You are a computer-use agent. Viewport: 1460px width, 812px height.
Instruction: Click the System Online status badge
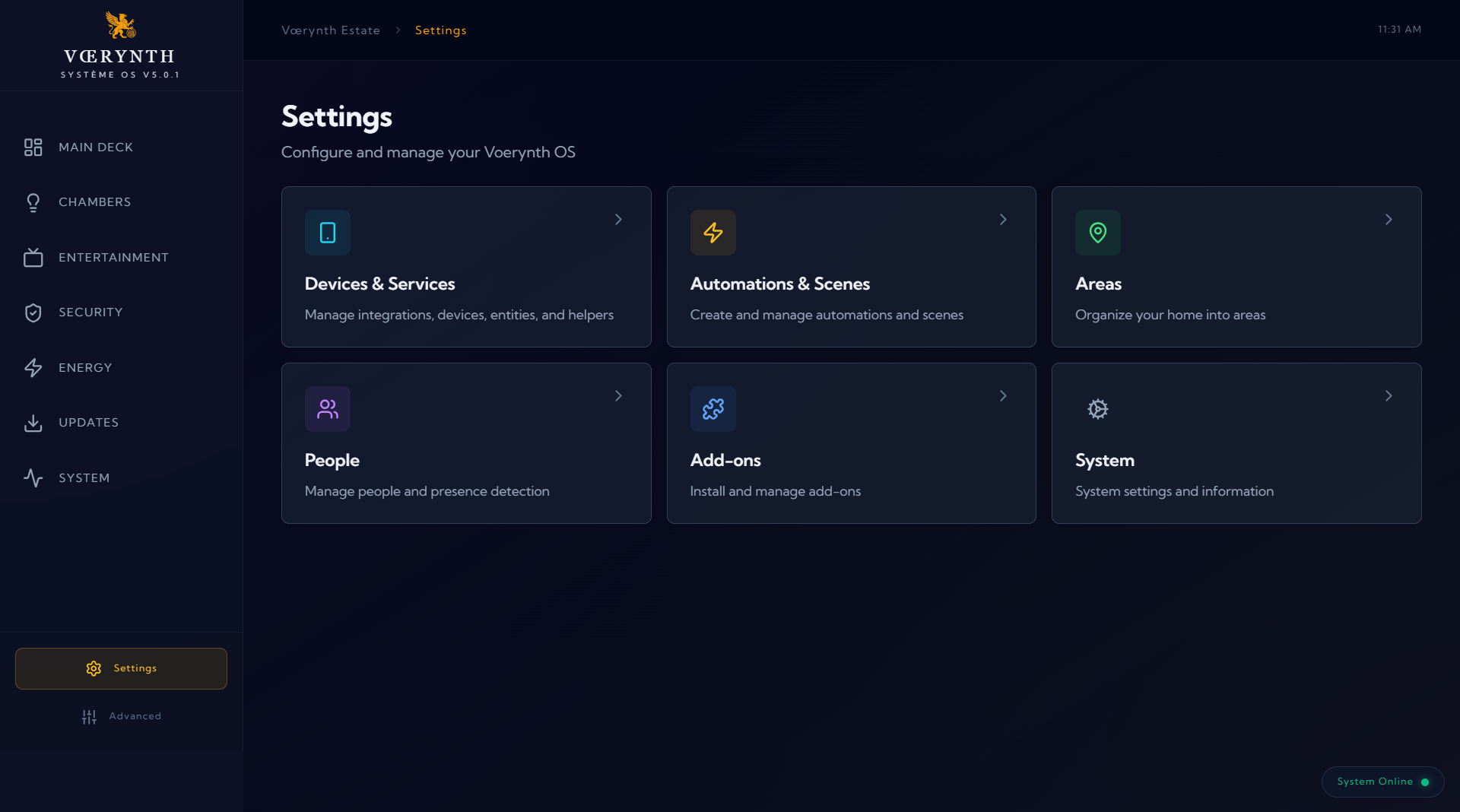pos(1382,782)
